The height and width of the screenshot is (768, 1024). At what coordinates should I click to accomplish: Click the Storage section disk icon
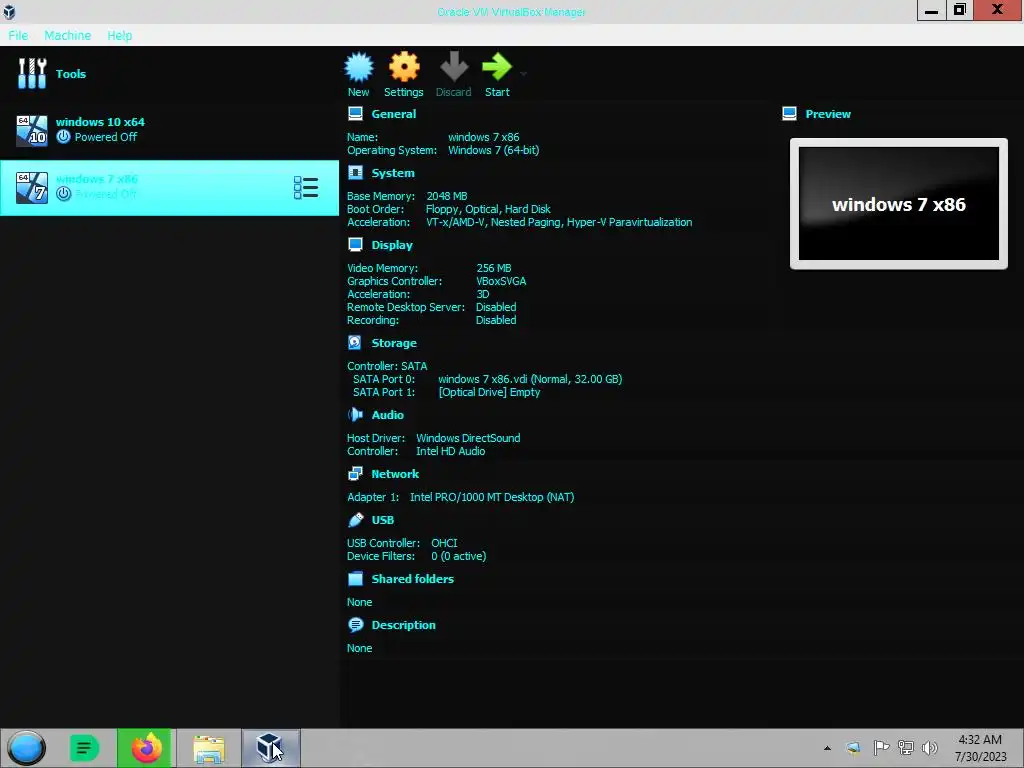pos(355,342)
